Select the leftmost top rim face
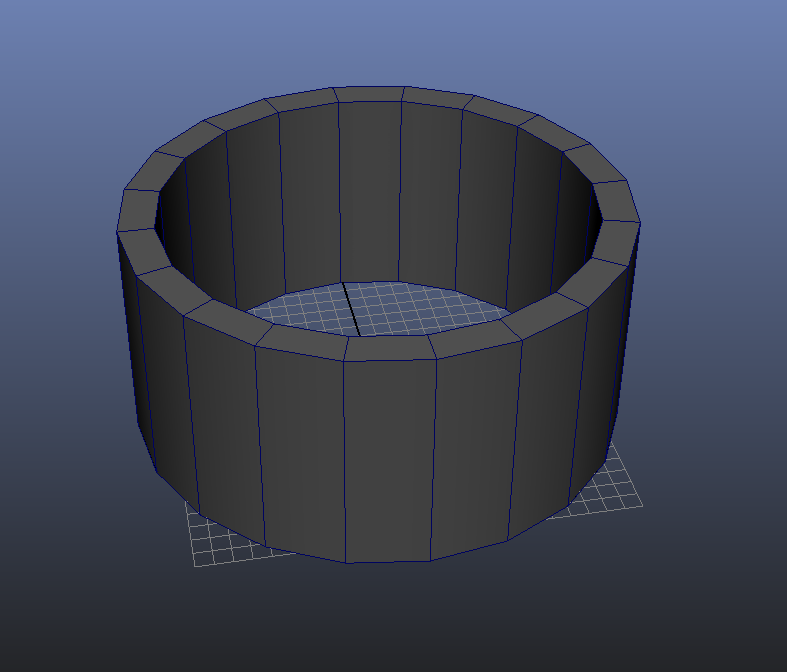 tap(138, 210)
